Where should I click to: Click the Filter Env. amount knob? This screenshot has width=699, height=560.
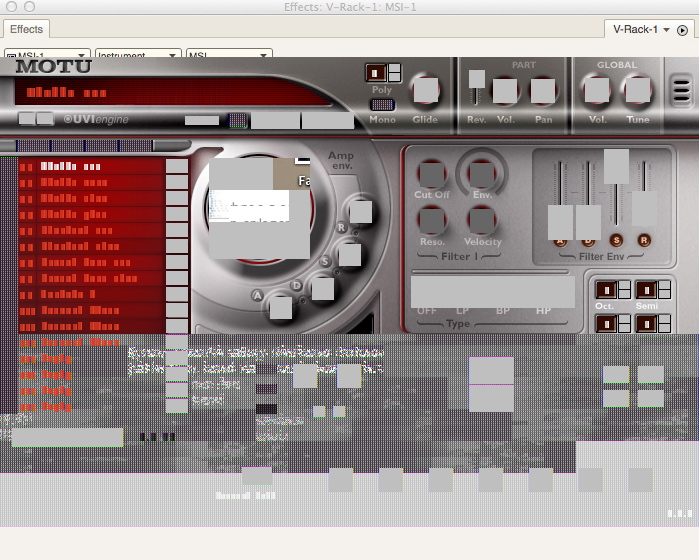click(x=481, y=174)
